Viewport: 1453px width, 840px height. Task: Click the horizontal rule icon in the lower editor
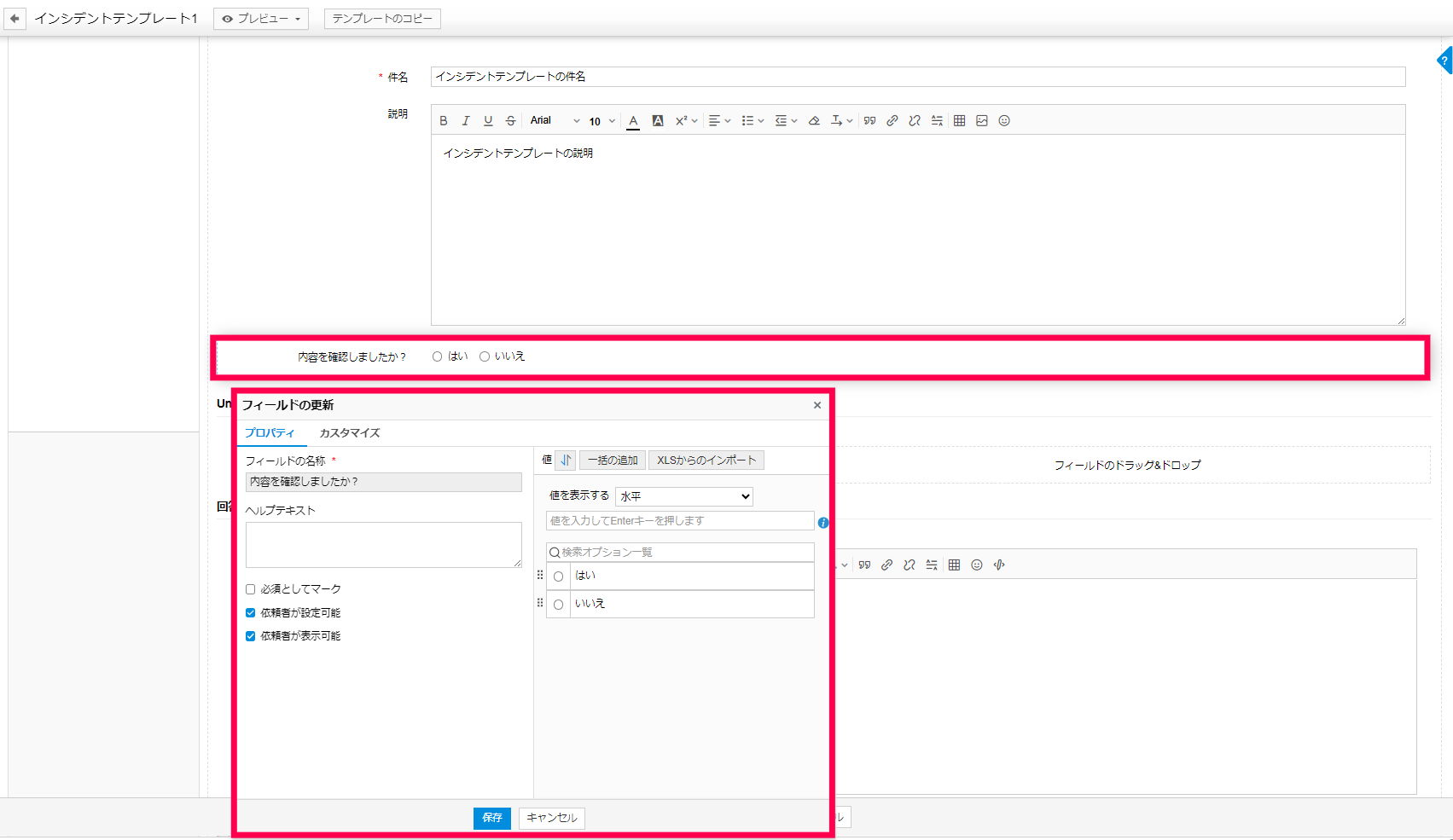932,565
